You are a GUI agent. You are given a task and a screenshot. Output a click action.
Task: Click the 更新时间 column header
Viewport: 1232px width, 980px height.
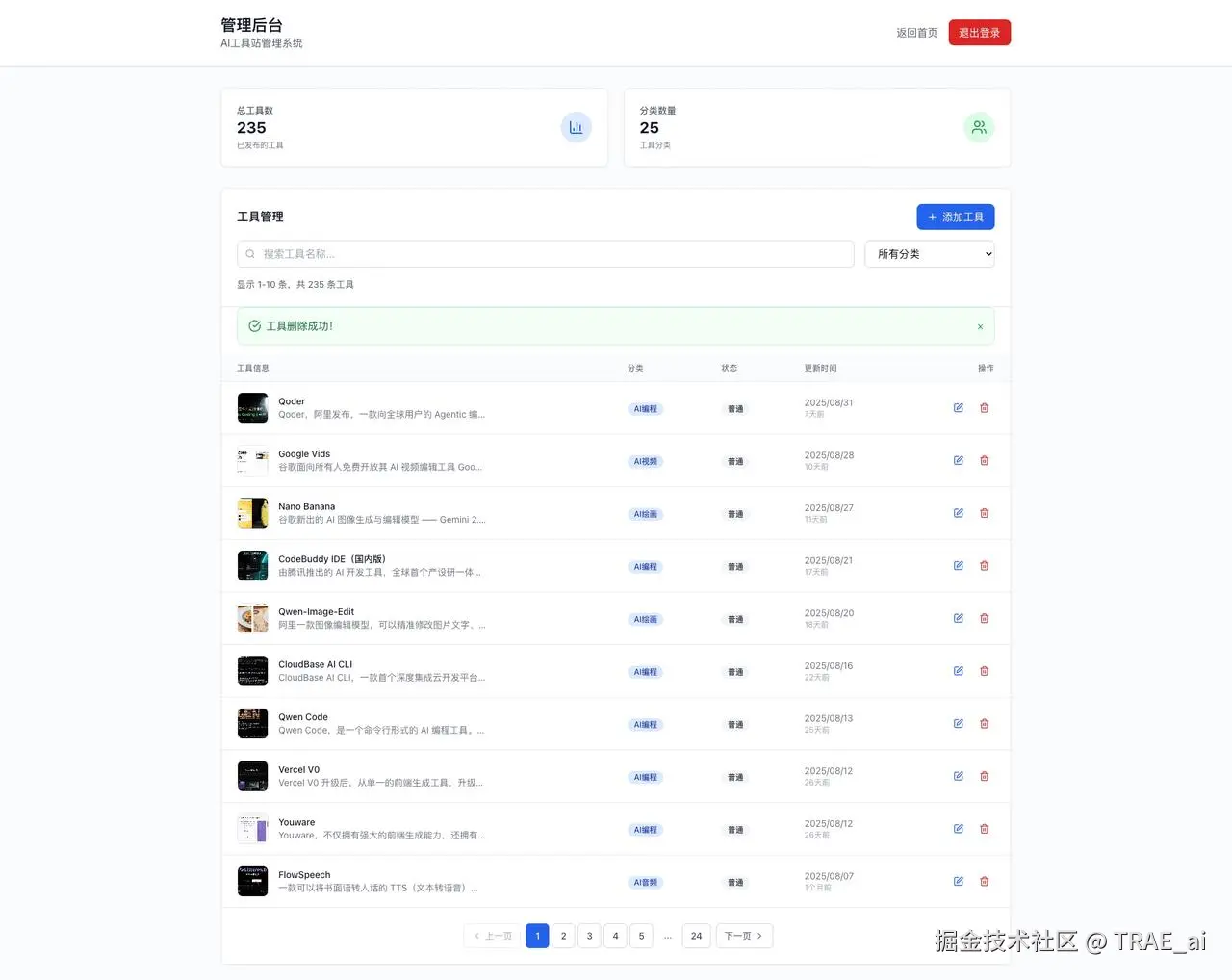821,369
